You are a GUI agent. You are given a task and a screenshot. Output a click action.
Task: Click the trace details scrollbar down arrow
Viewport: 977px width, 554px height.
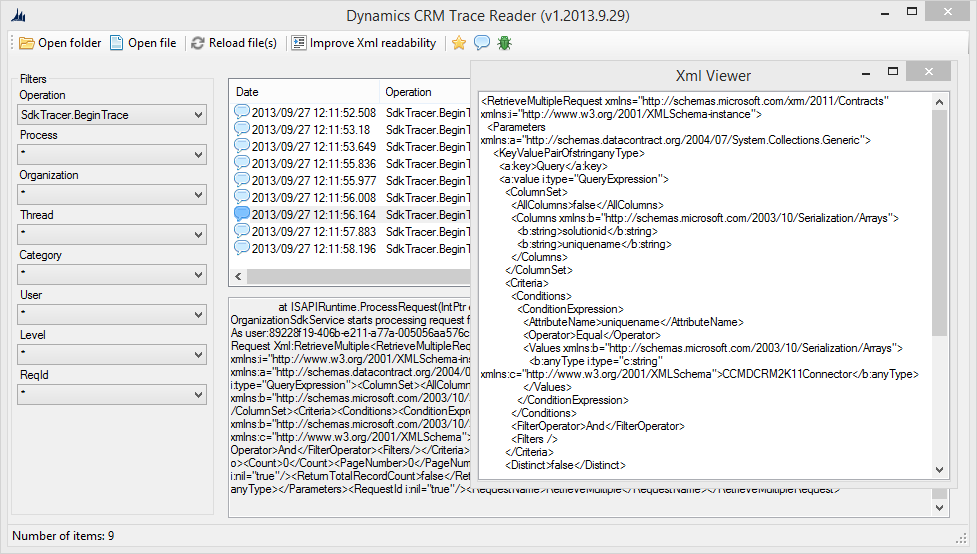[940, 508]
